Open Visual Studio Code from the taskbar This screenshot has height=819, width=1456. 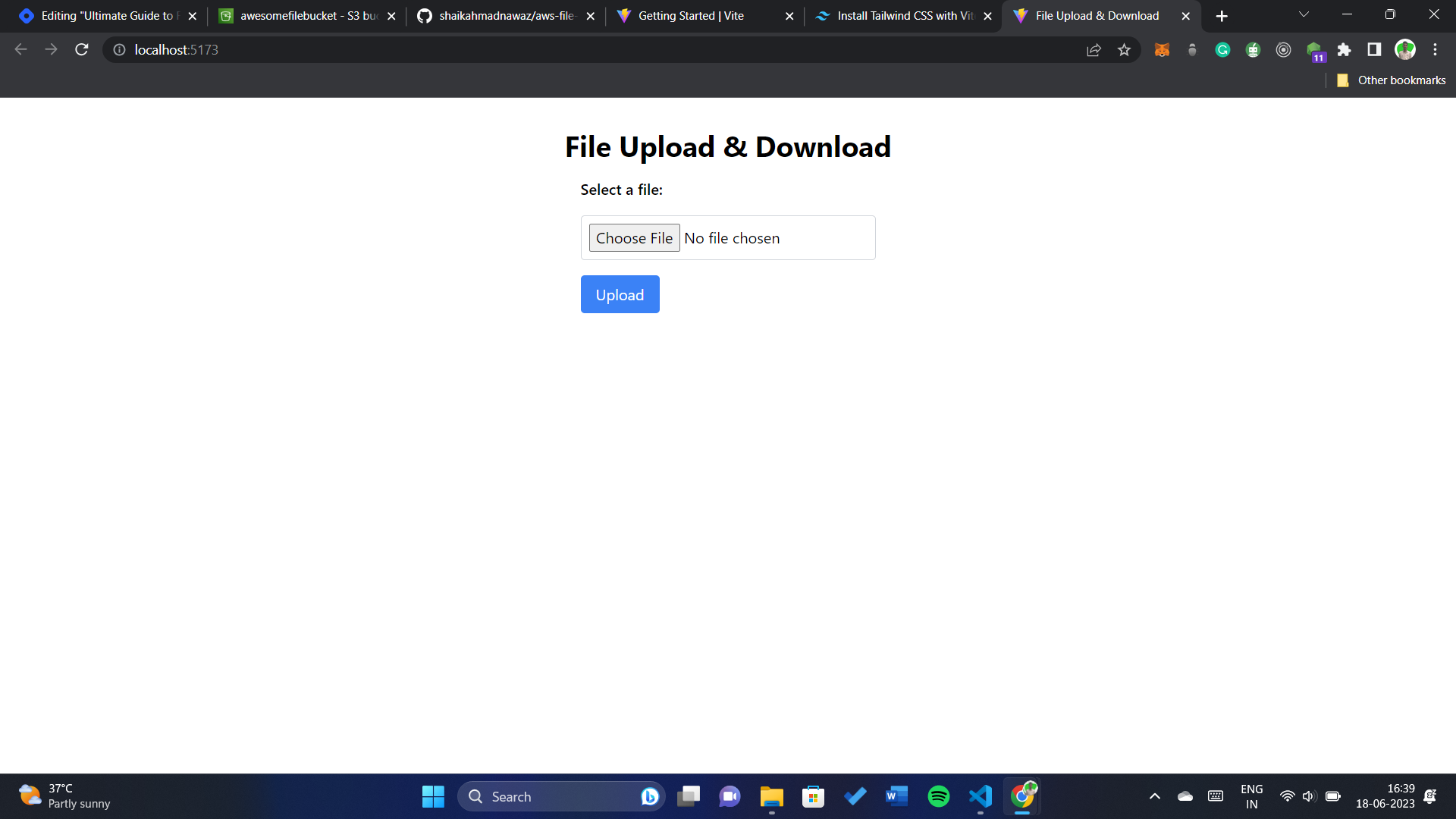pos(980,796)
